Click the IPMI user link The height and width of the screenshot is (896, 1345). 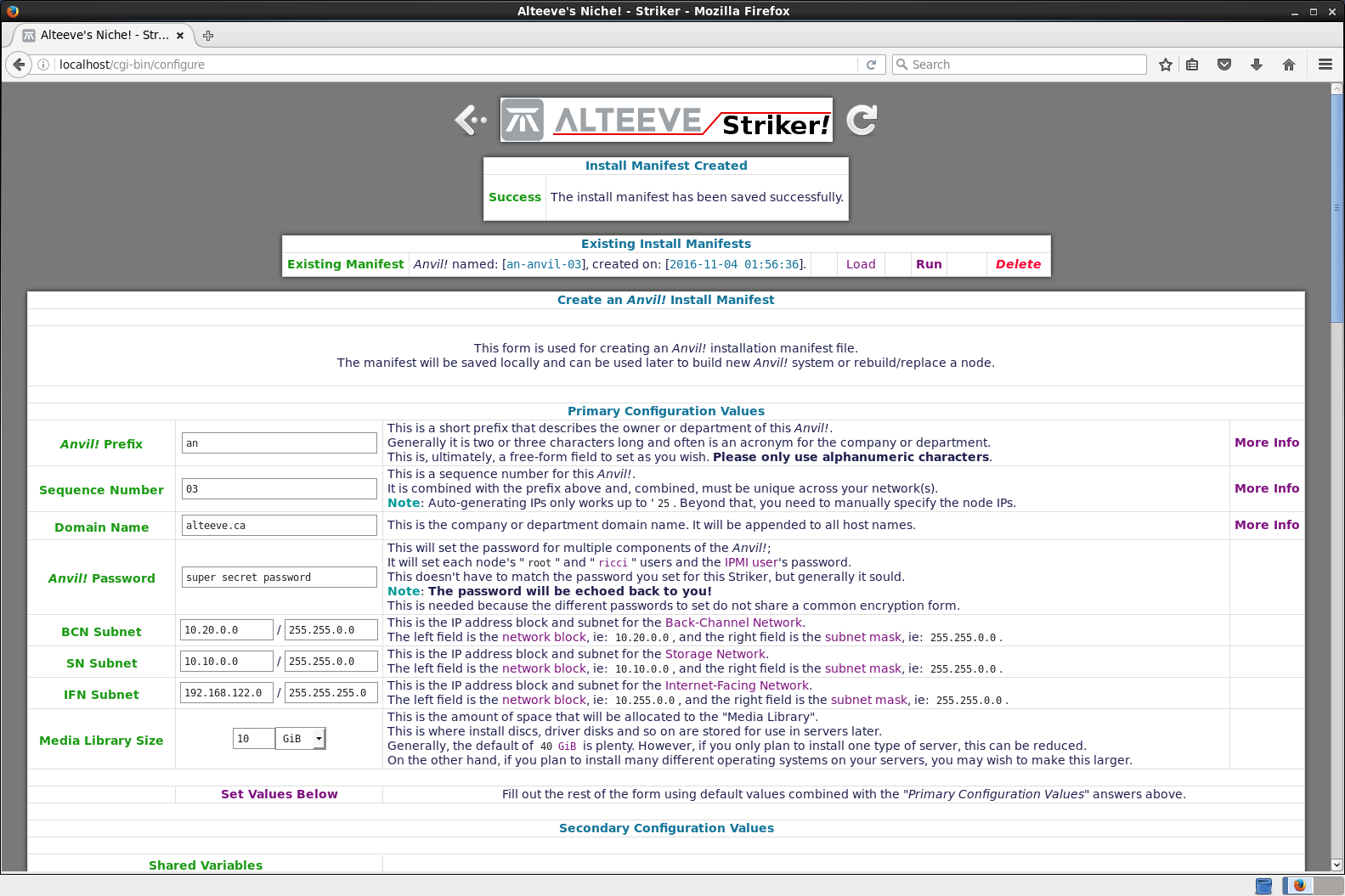751,562
